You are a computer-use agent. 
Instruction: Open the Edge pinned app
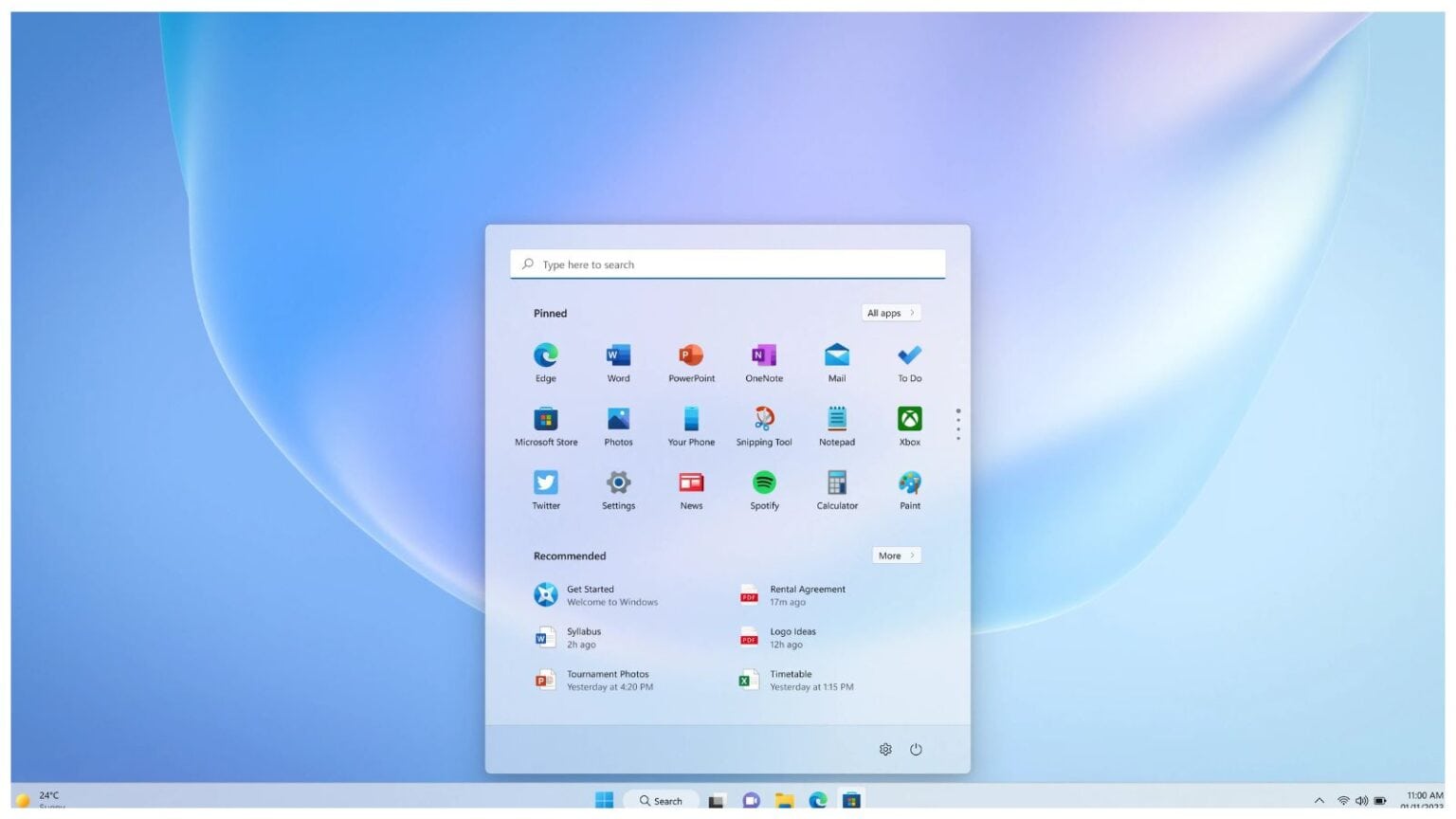(545, 362)
